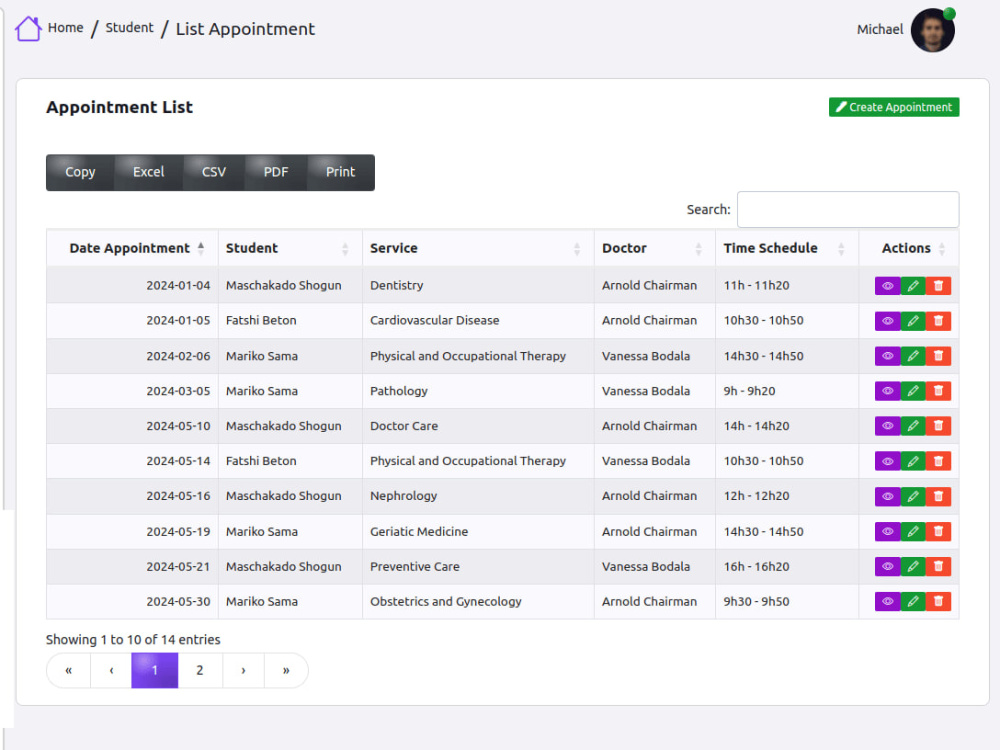Screen dimensions: 1000x750
Task: Edit the Geriatic Medicine appointment
Action: 913,531
